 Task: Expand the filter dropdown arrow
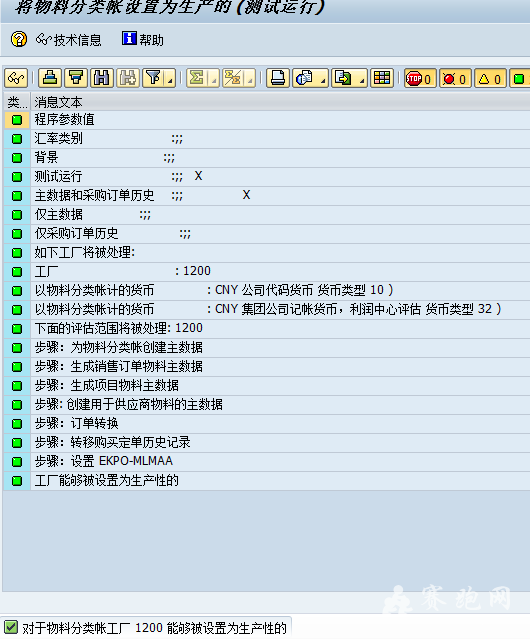(171, 78)
